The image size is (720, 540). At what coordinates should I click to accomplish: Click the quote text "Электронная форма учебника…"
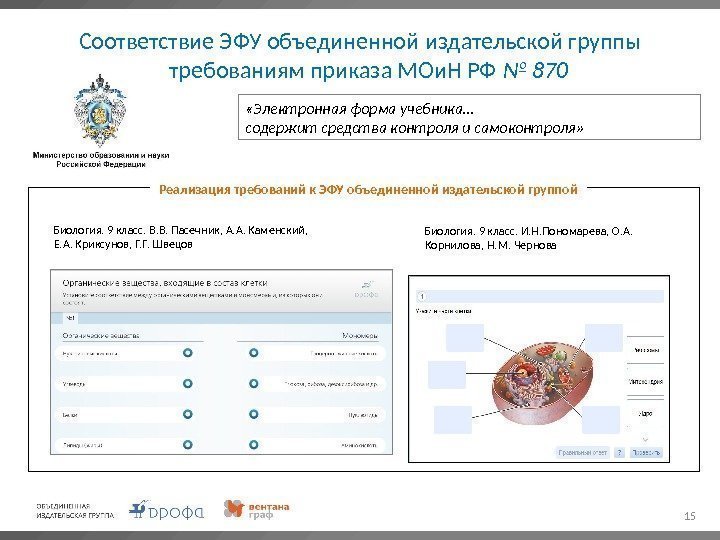pos(360,109)
